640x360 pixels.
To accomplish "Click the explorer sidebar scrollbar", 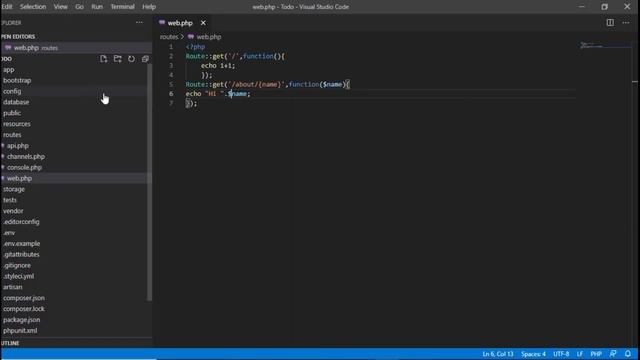I will point(149,182).
